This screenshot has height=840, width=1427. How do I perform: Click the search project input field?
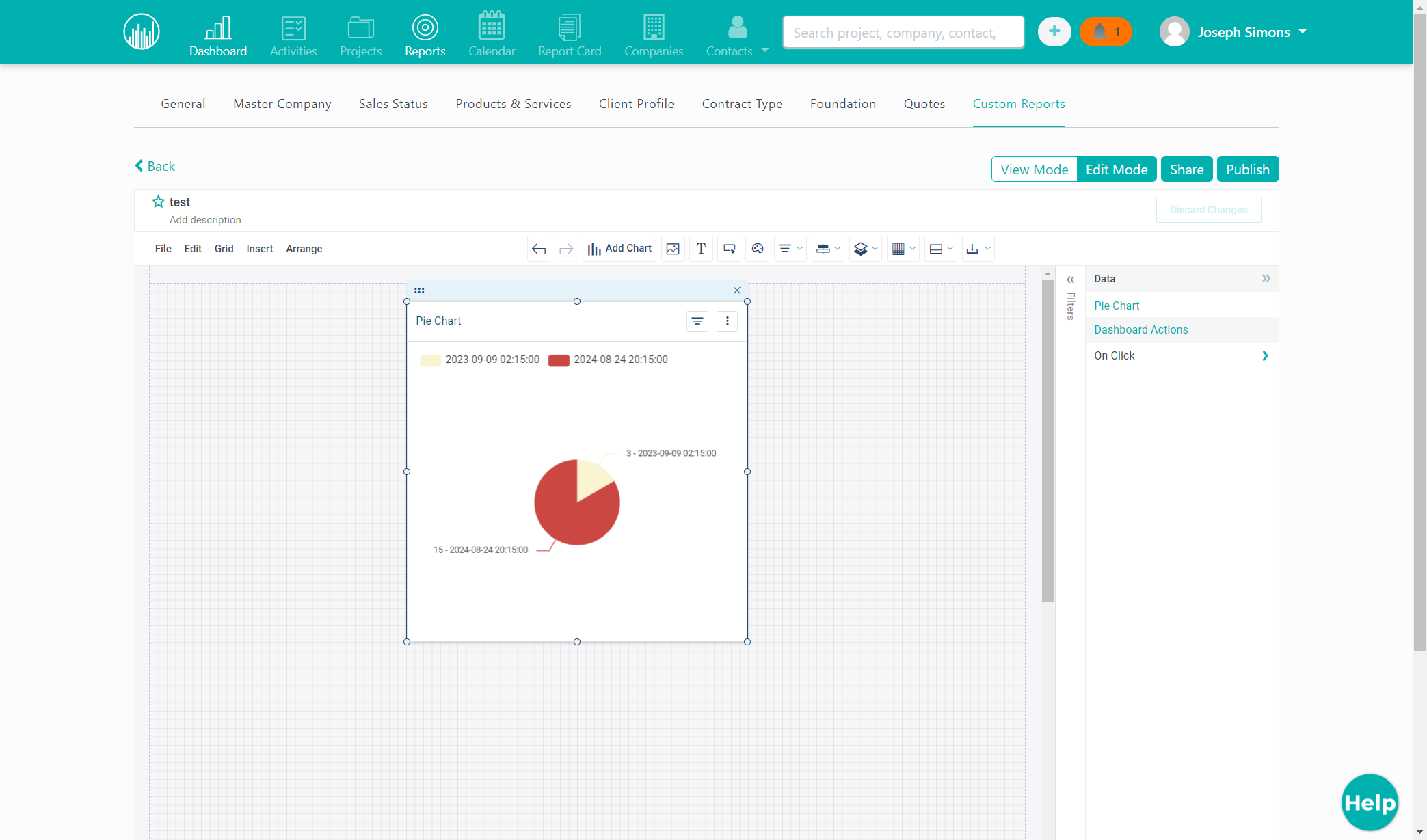click(x=903, y=33)
